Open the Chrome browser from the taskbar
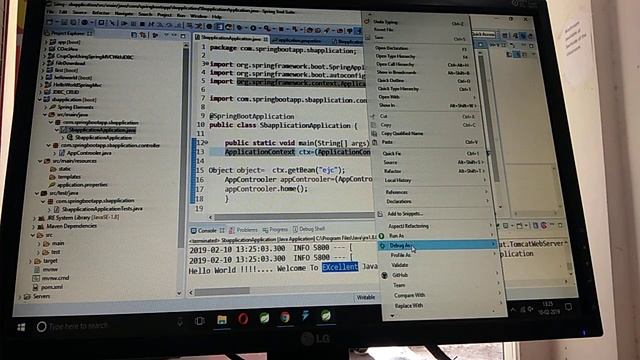The image size is (640, 360). [285, 317]
